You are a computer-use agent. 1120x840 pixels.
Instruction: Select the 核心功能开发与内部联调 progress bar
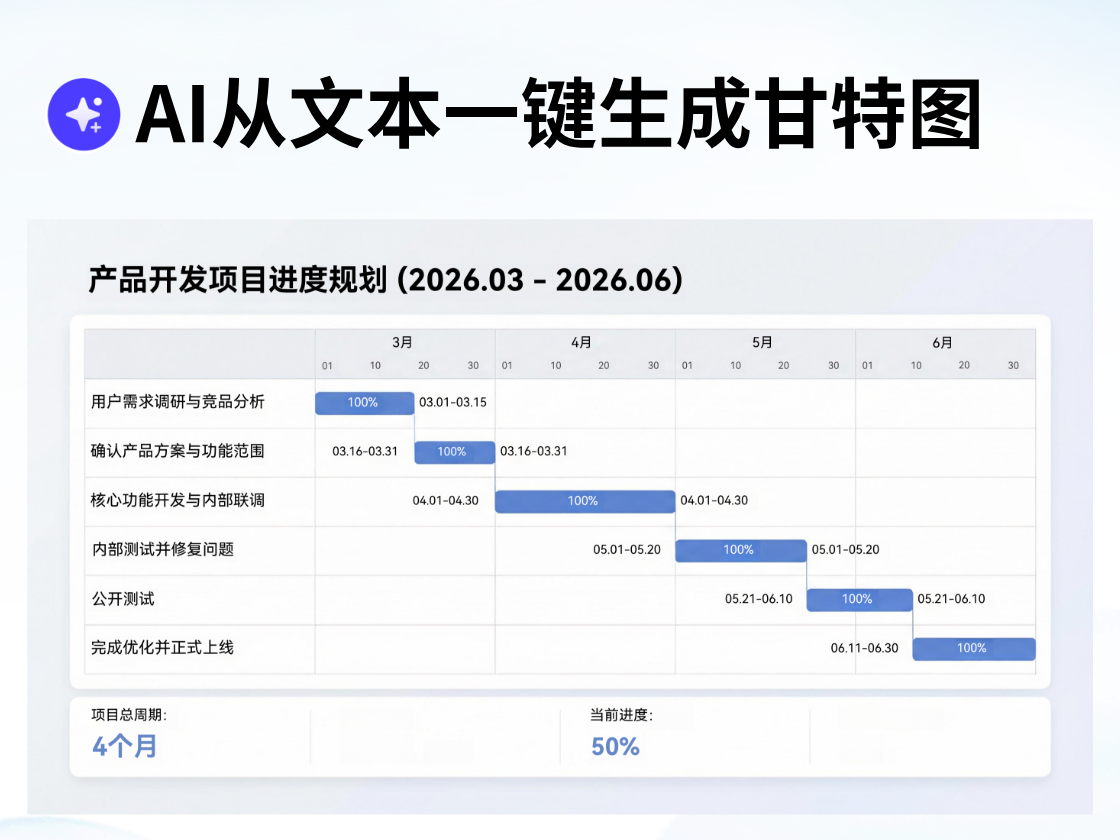click(584, 501)
